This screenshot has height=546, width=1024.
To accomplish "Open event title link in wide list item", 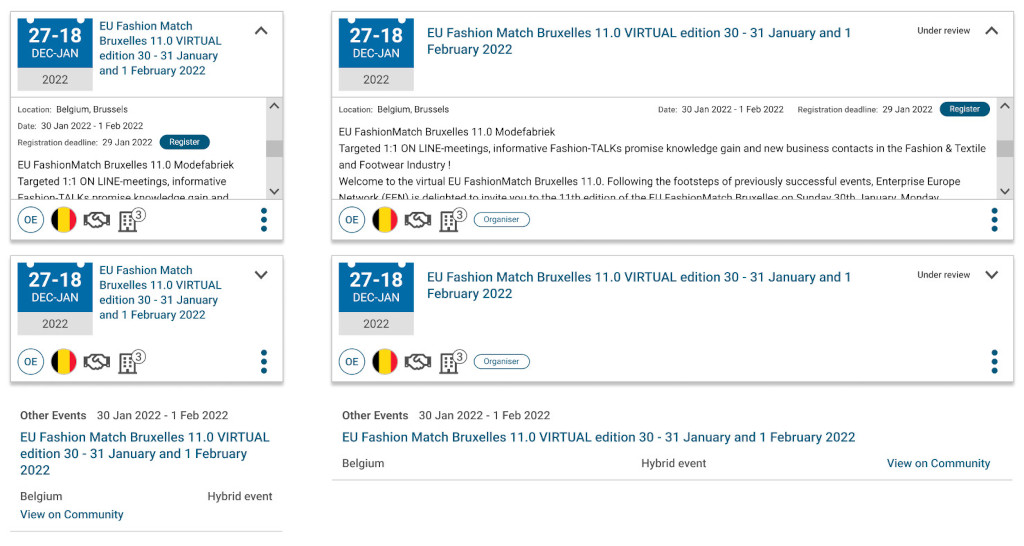I will click(598, 438).
